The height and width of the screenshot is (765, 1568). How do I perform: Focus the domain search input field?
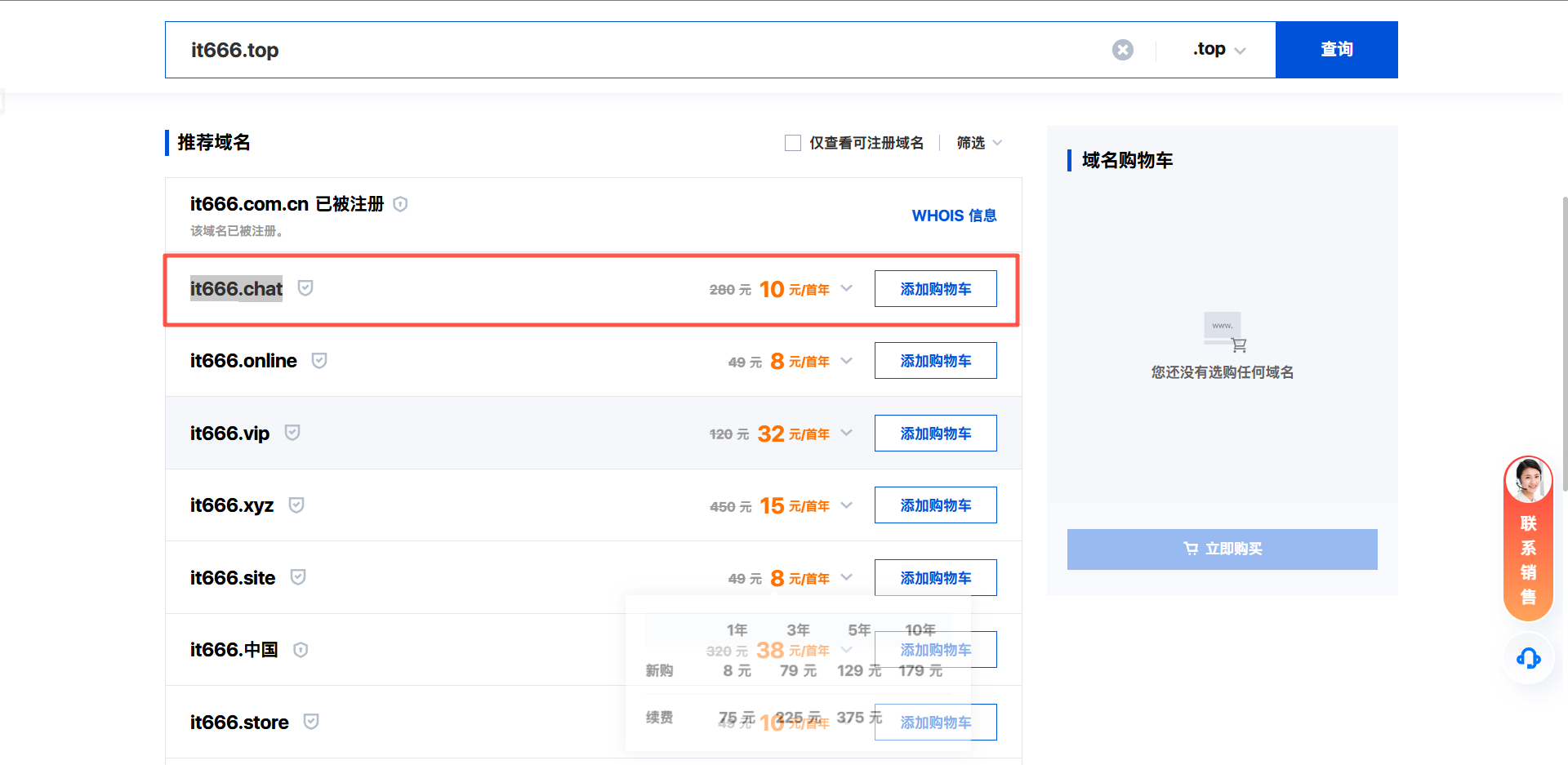point(637,50)
